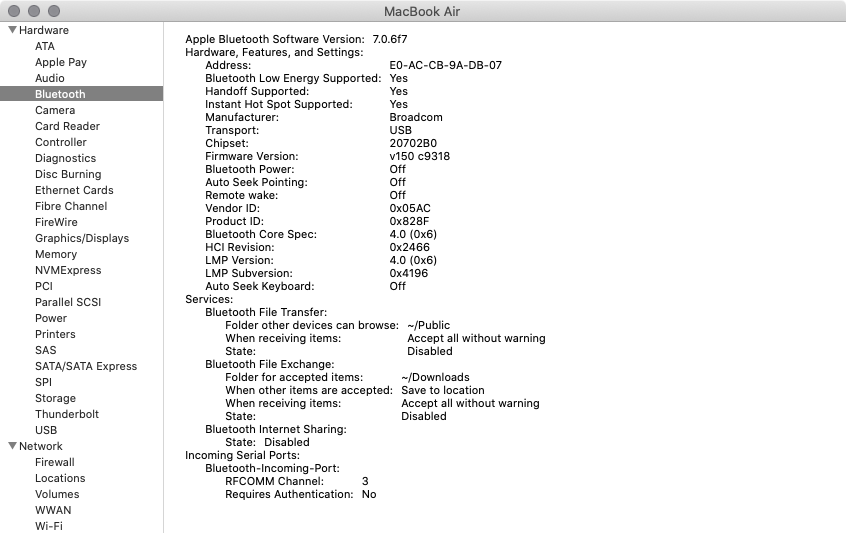
Task: Click the Hardware section heading
Action: [x=44, y=30]
